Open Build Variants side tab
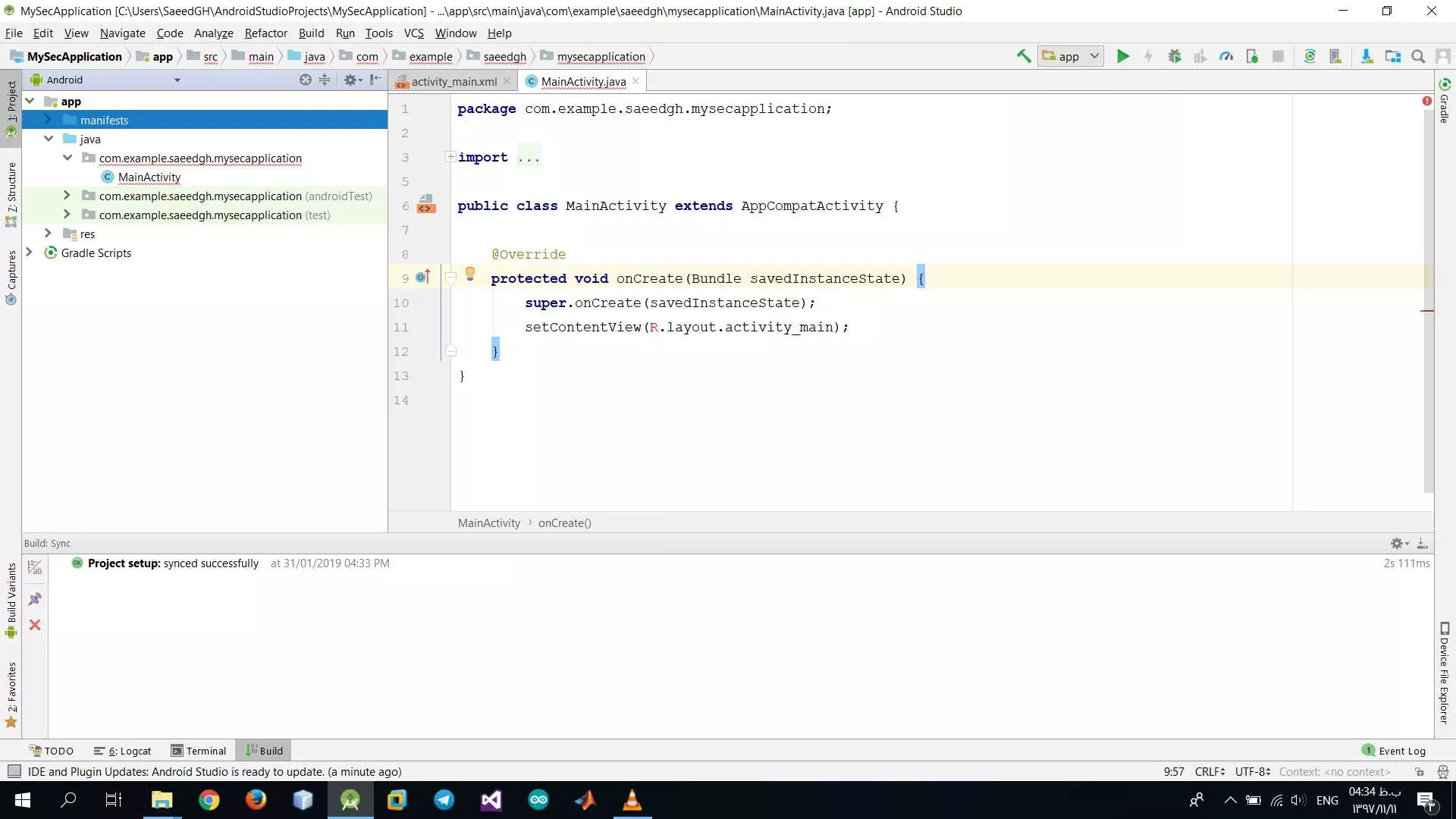1456x819 pixels. point(11,601)
